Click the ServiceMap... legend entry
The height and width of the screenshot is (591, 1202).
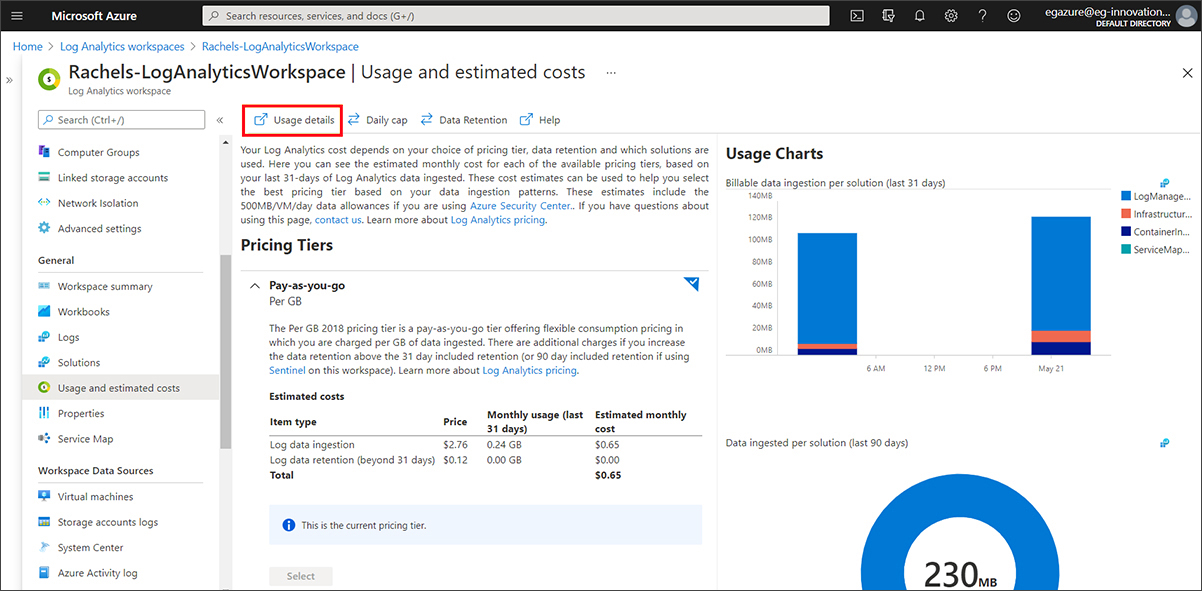pyautogui.click(x=1157, y=249)
